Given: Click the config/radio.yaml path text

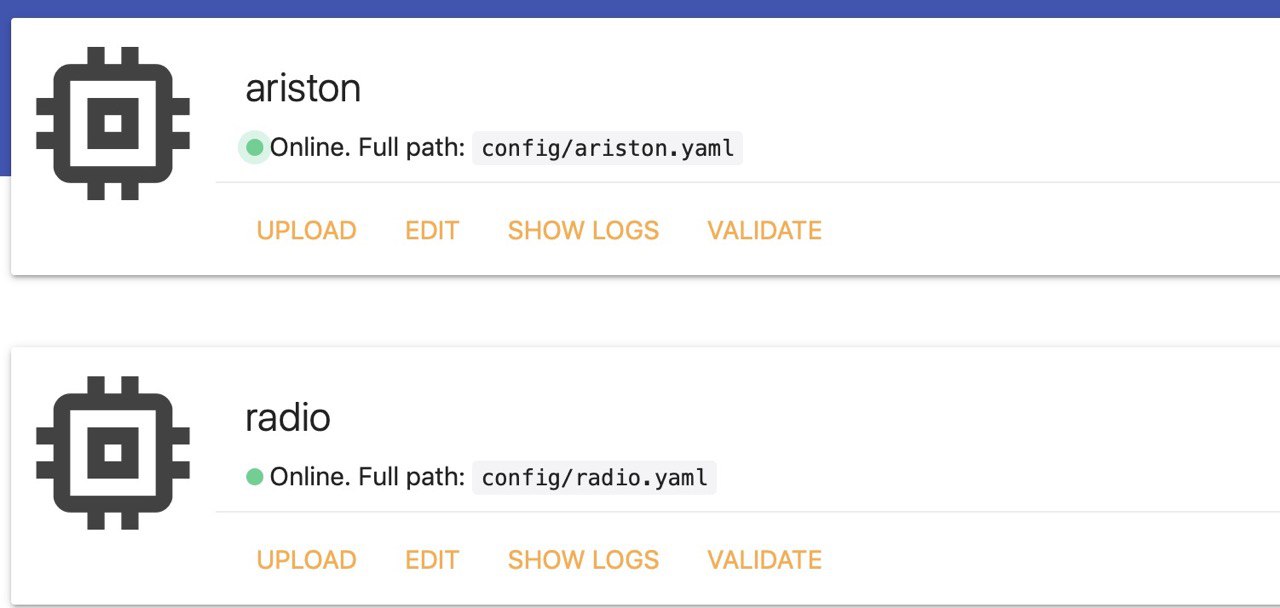Looking at the screenshot, I should coord(595,478).
